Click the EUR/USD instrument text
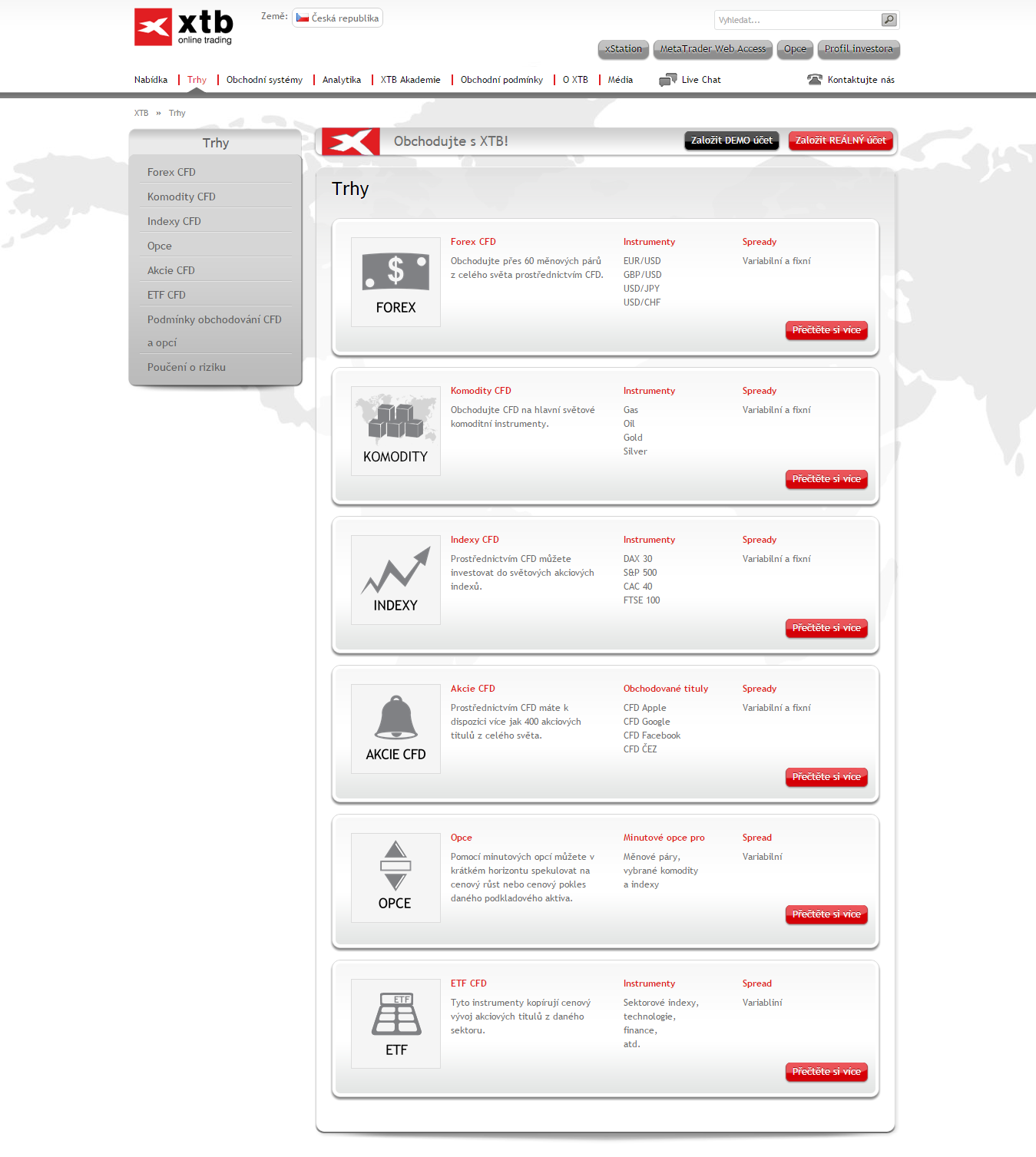The width and height of the screenshot is (1036, 1157). coord(642,261)
